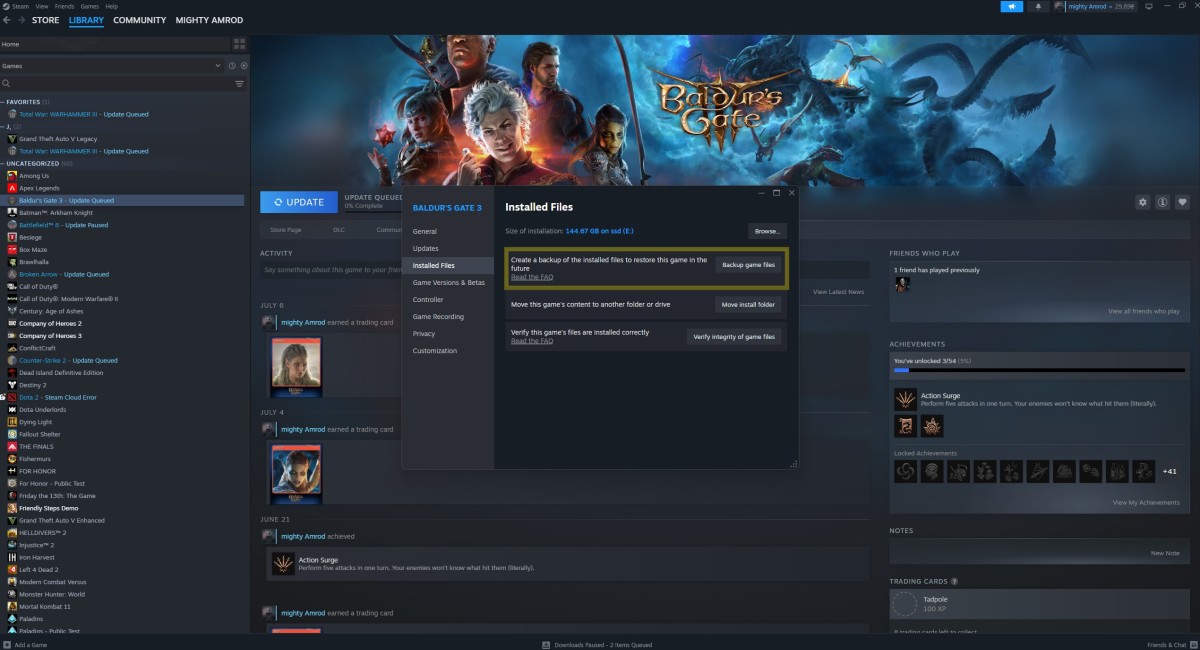This screenshot has width=1200, height=650.
Task: Go to the COMMUNITY tab
Action: 140,20
